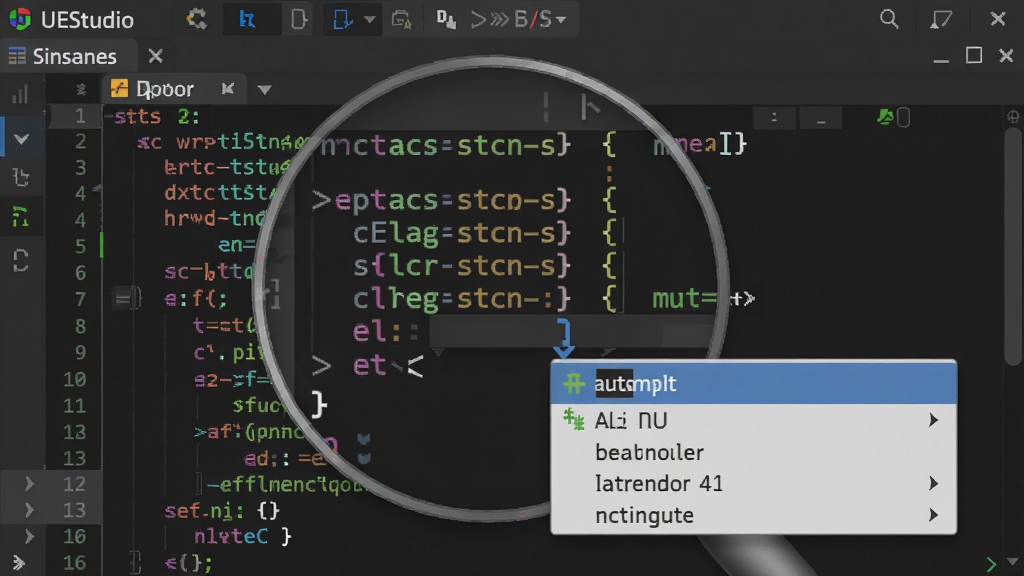This screenshot has height=576, width=1024.
Task: Click the green structure sidebar icon
Action: click(x=21, y=216)
